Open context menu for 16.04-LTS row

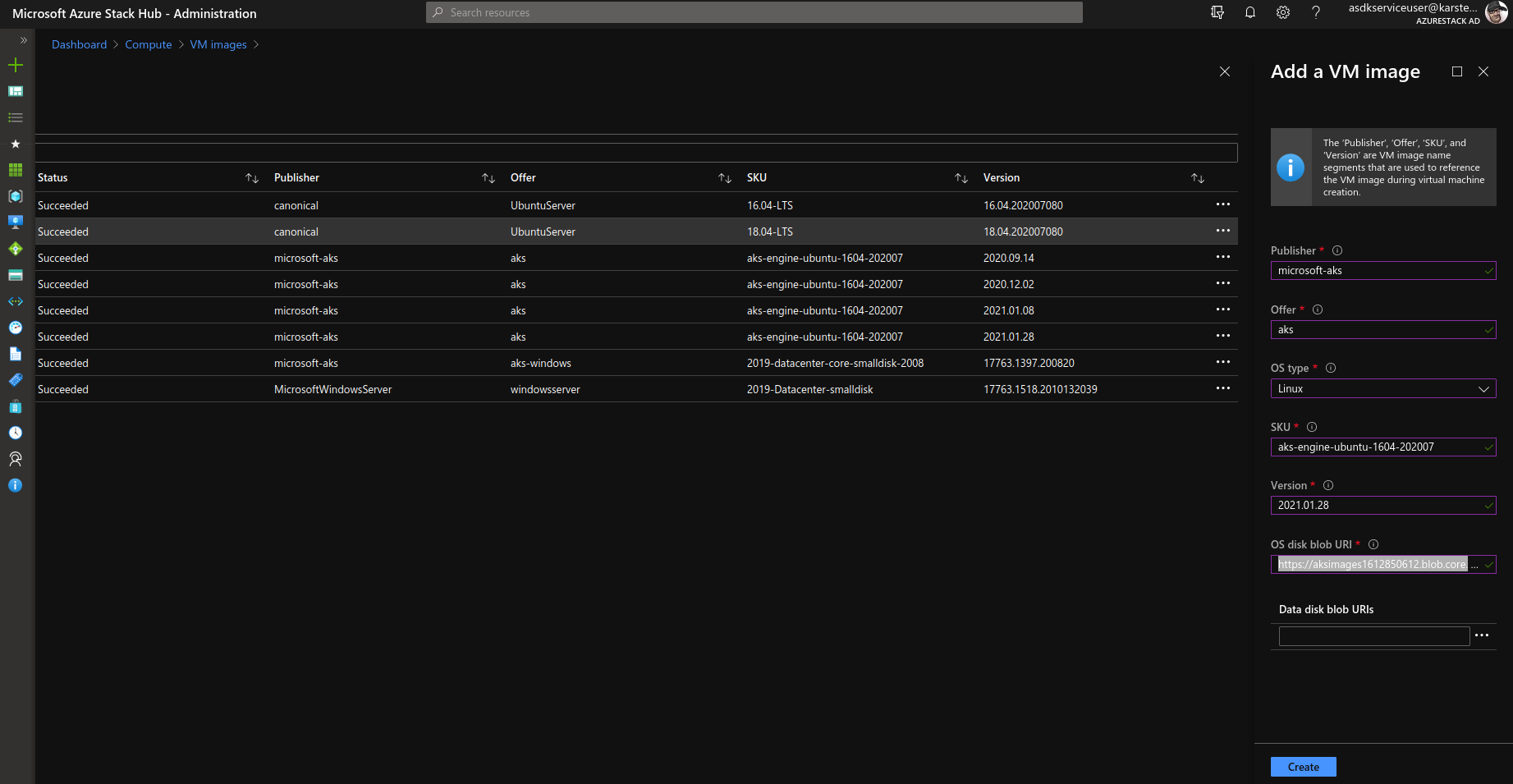click(1223, 204)
